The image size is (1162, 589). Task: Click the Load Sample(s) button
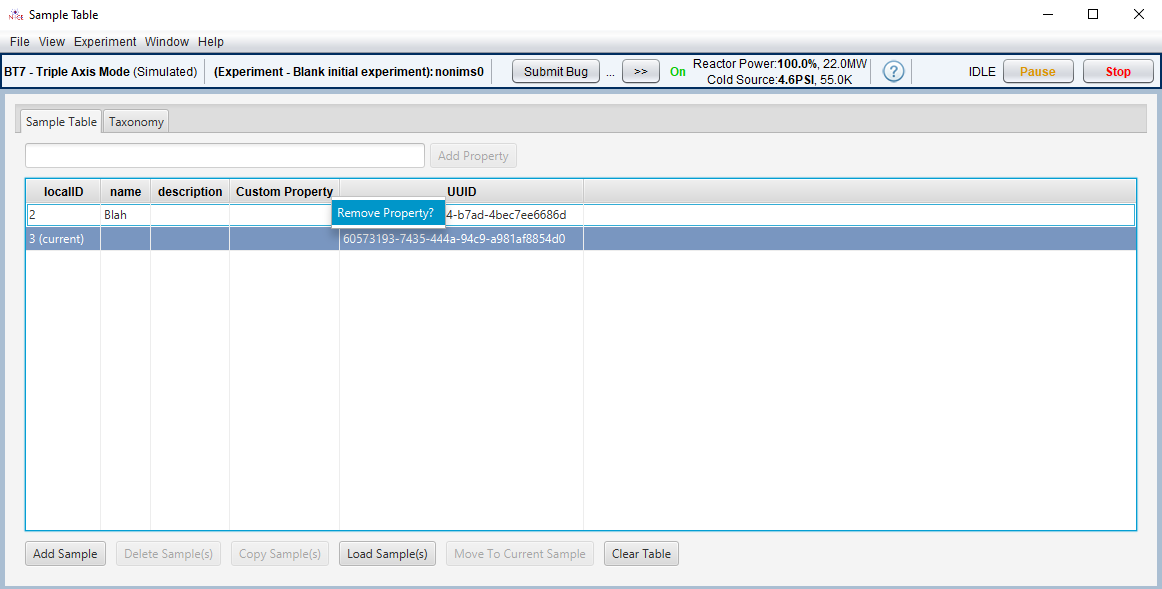[x=387, y=554]
